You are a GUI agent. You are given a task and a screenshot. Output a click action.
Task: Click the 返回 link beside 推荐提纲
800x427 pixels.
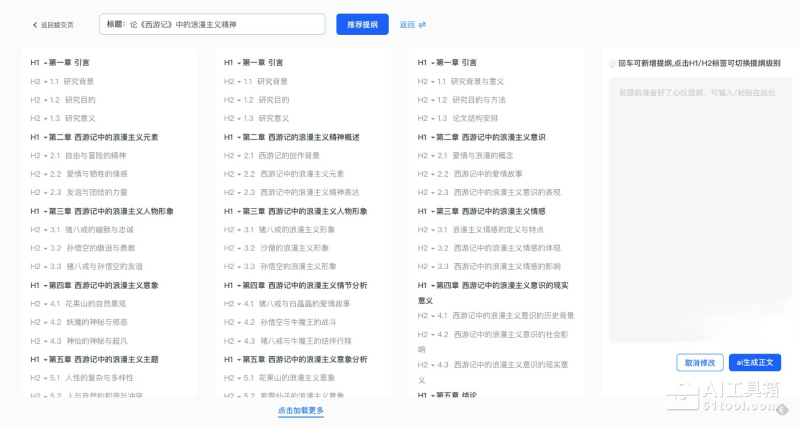pyautogui.click(x=406, y=25)
